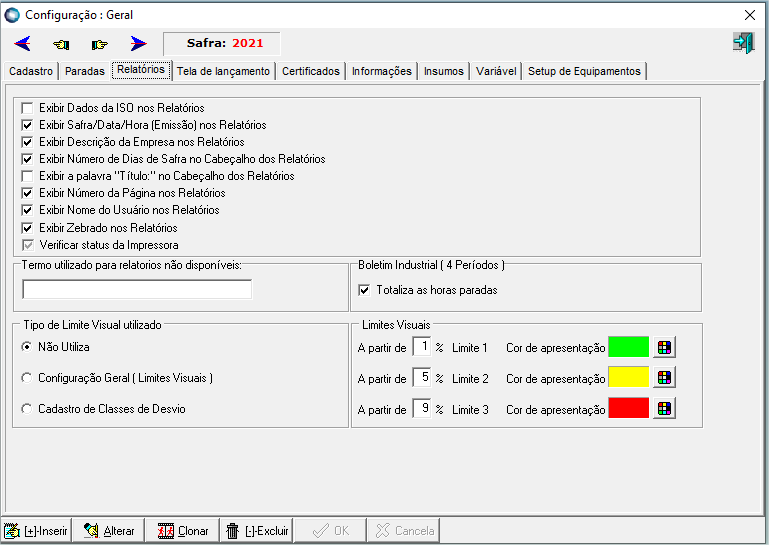Open the Certificados tab
Image resolution: width=769 pixels, height=545 pixels.
(x=311, y=71)
